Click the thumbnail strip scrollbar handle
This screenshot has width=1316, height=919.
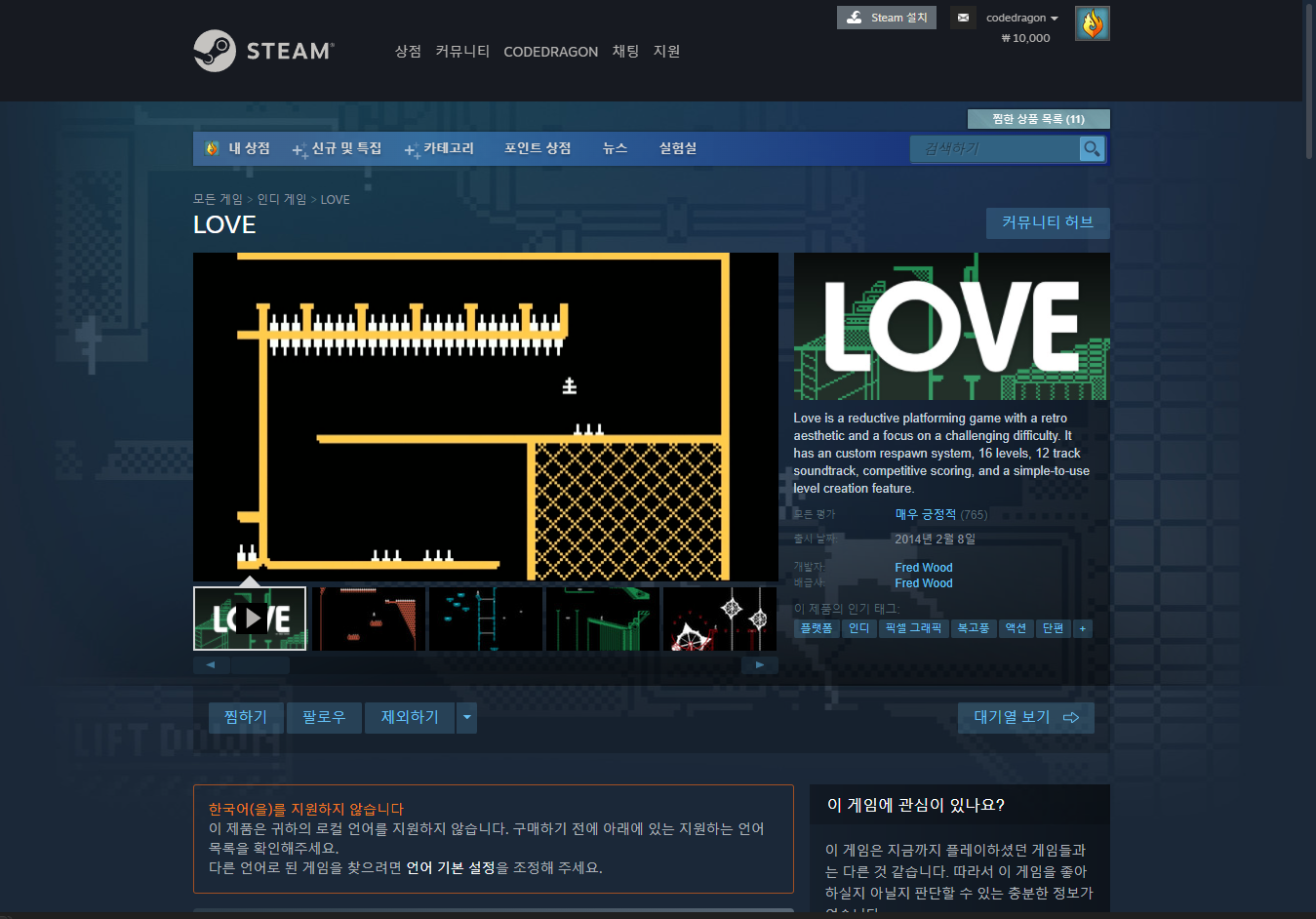(260, 665)
